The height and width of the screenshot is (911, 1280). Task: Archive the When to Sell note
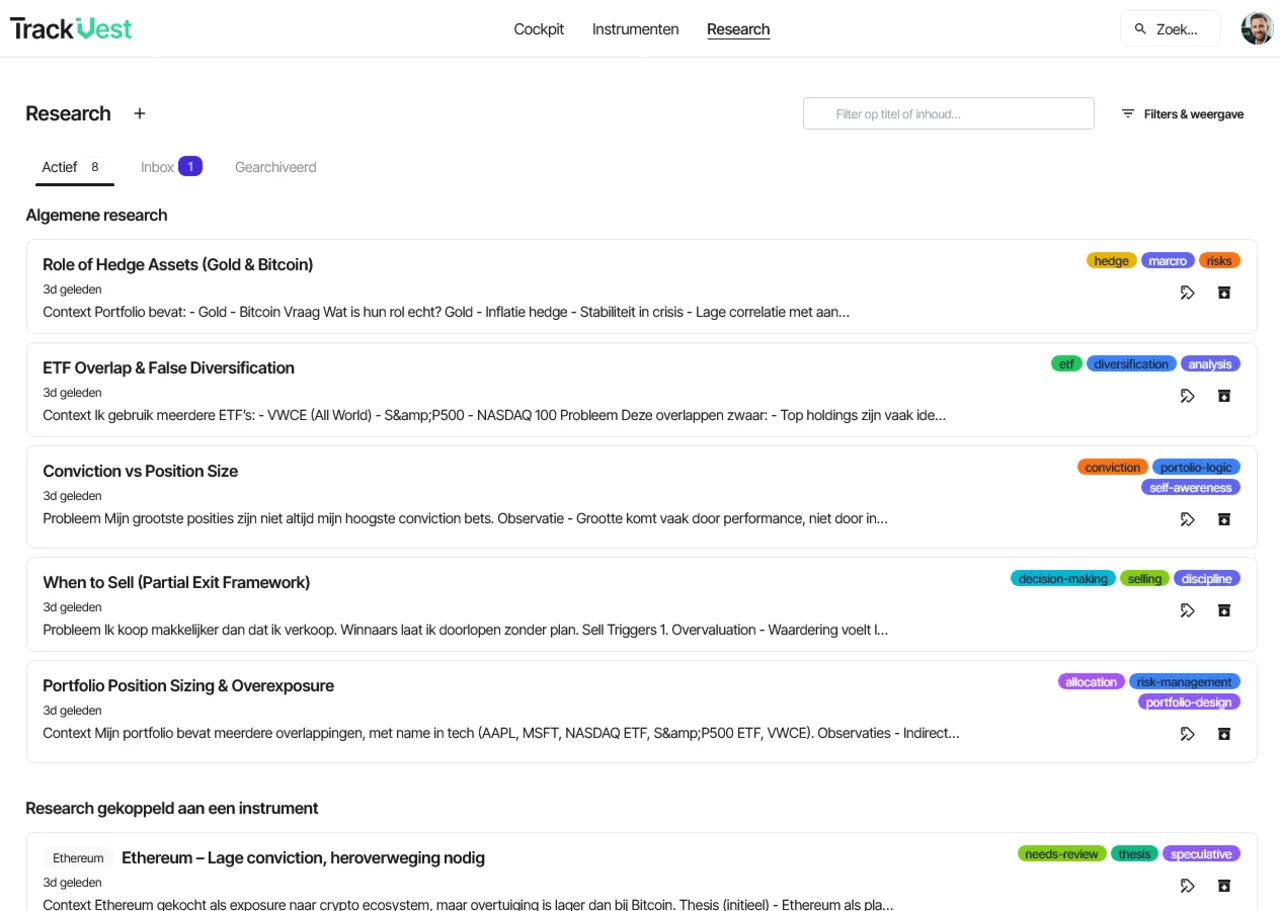1224,611
